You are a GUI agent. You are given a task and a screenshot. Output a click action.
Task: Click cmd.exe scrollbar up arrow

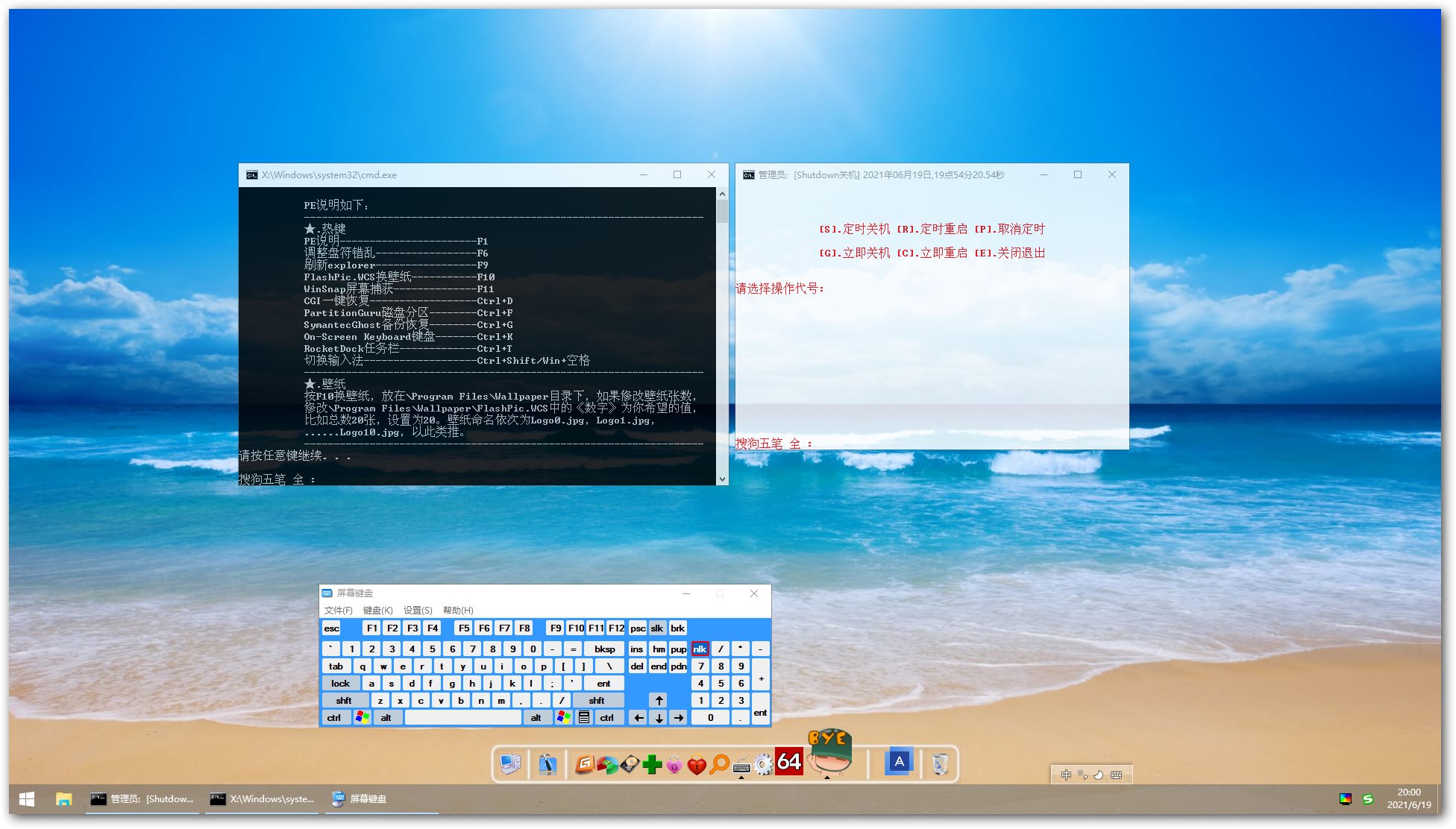coord(722,193)
